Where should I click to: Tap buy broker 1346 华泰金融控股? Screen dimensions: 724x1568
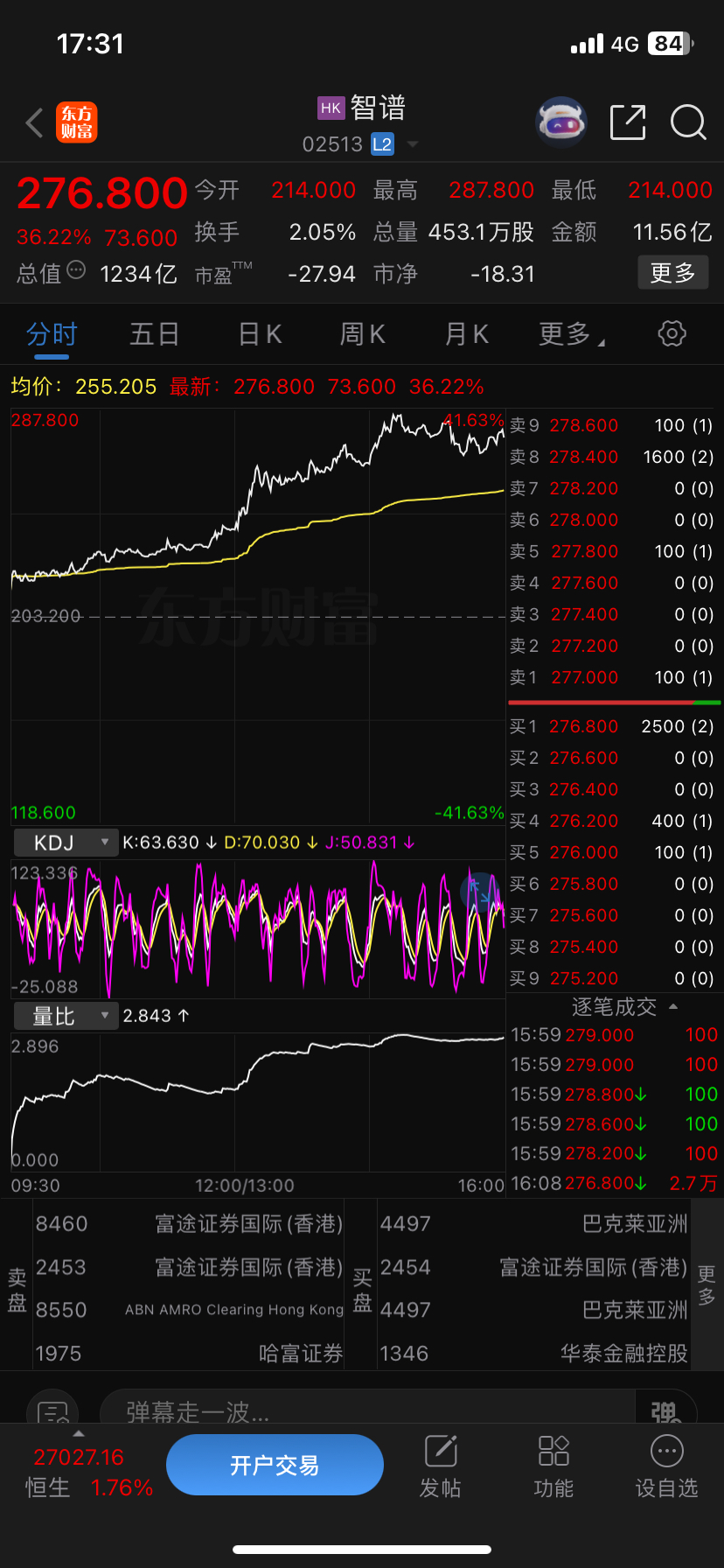533,1354
